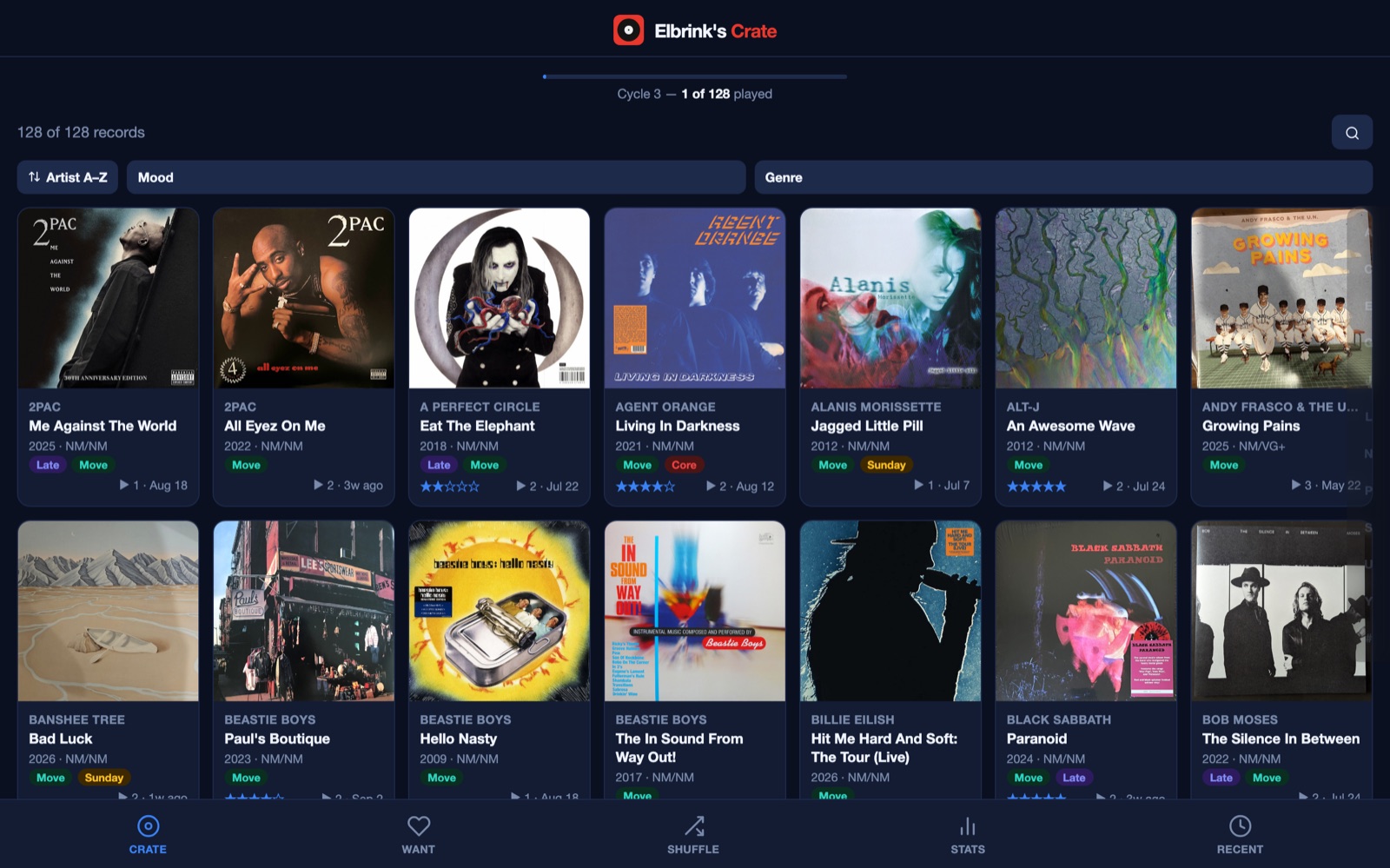This screenshot has width=1390, height=868.
Task: Open Jagged Little Pill album cover
Action: coord(890,298)
